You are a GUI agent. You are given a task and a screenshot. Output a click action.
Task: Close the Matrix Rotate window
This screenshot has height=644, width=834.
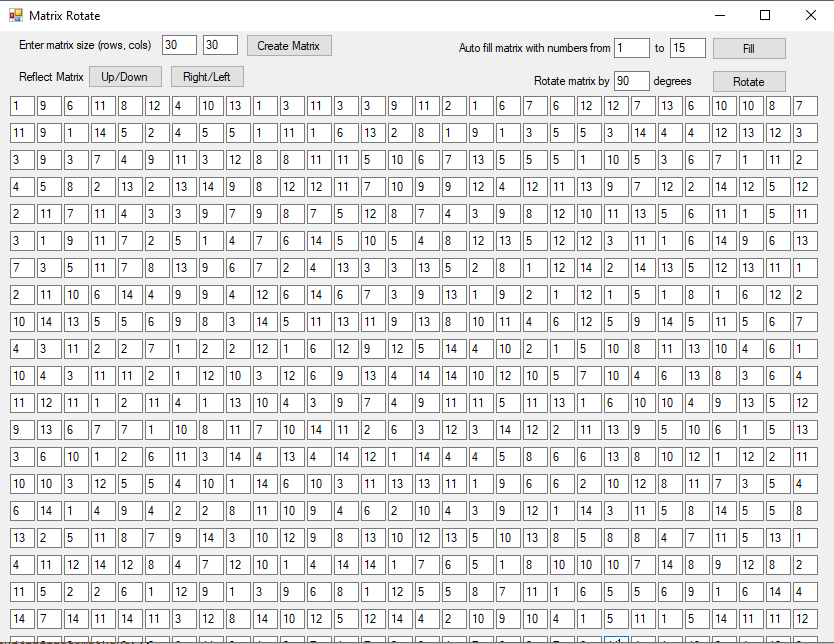point(811,15)
